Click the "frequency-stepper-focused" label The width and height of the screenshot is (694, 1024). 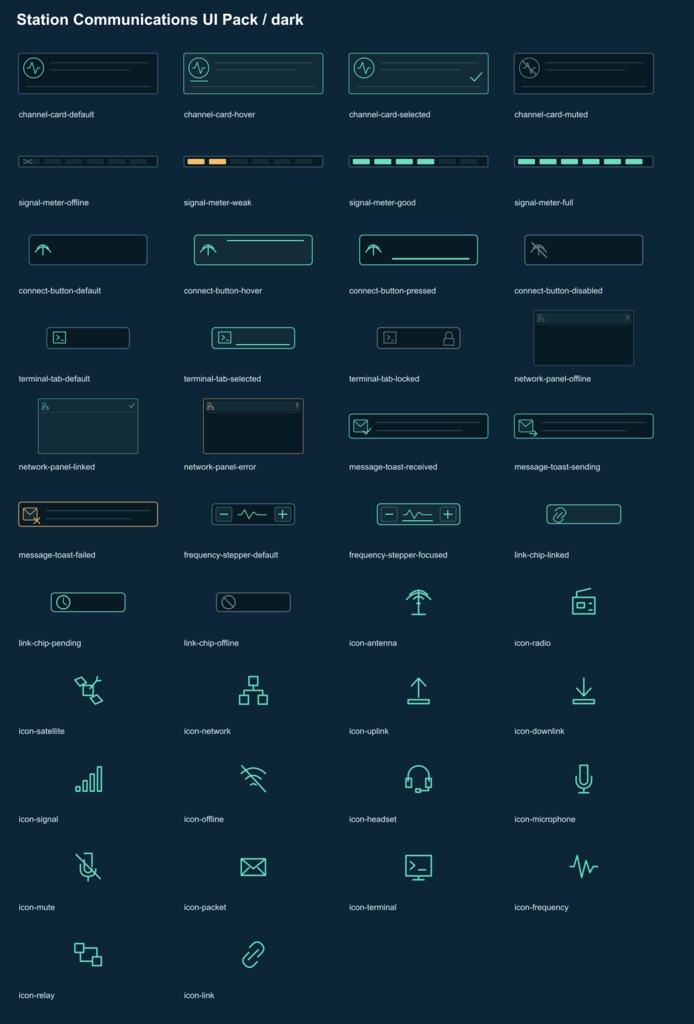click(x=398, y=554)
